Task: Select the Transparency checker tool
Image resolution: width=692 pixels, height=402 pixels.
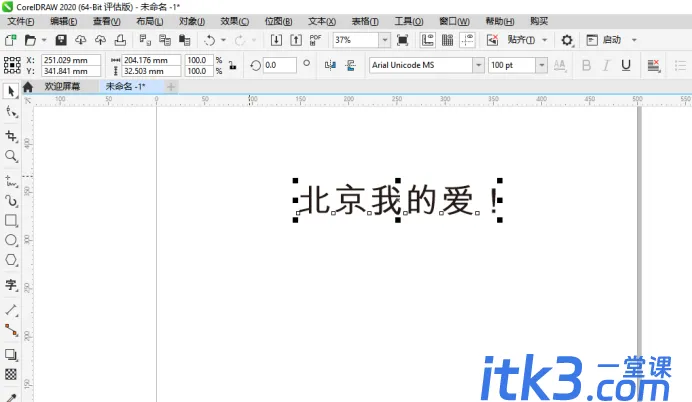Action: (x=11, y=374)
